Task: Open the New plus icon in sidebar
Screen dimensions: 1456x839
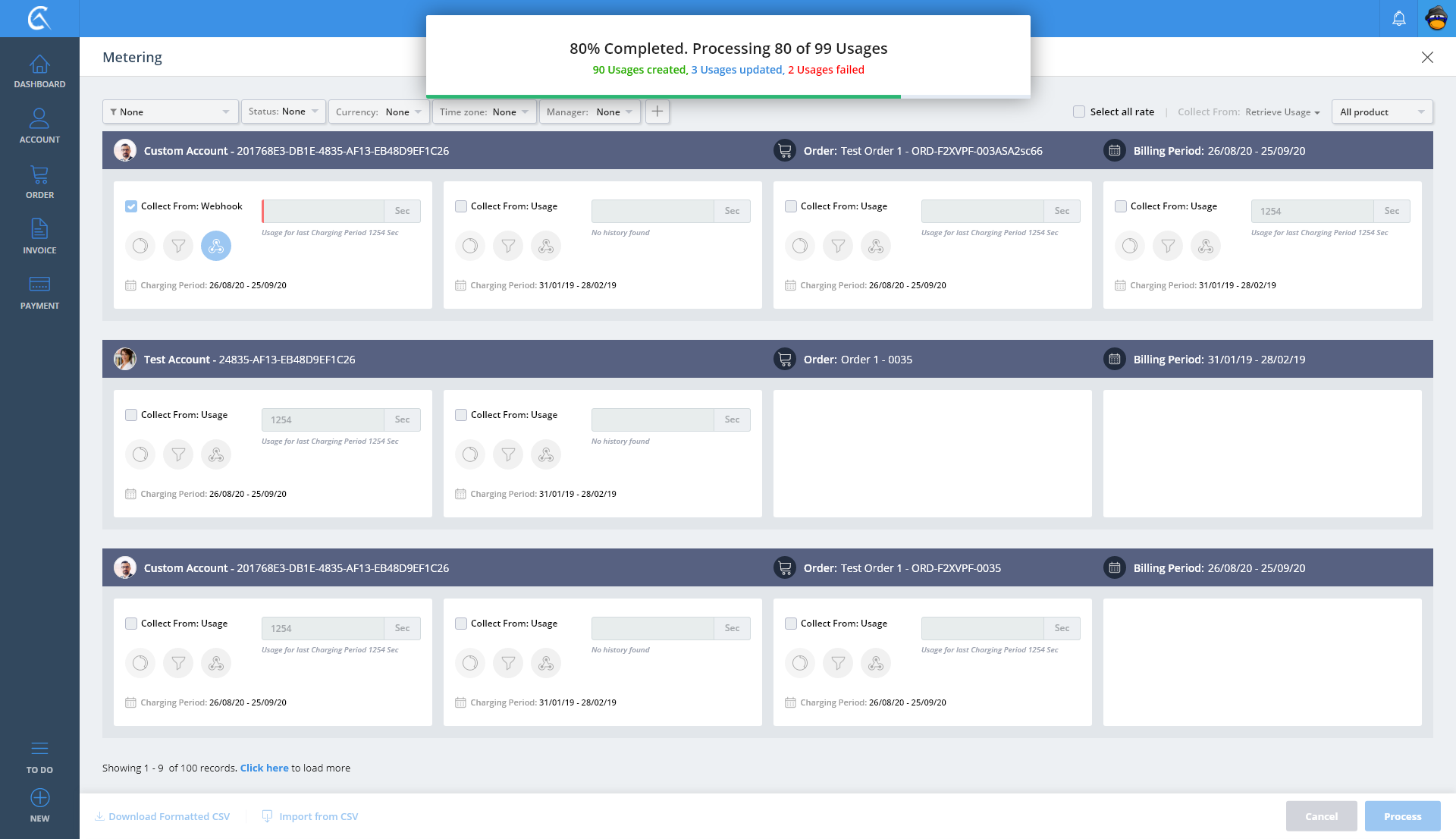Action: 39,798
